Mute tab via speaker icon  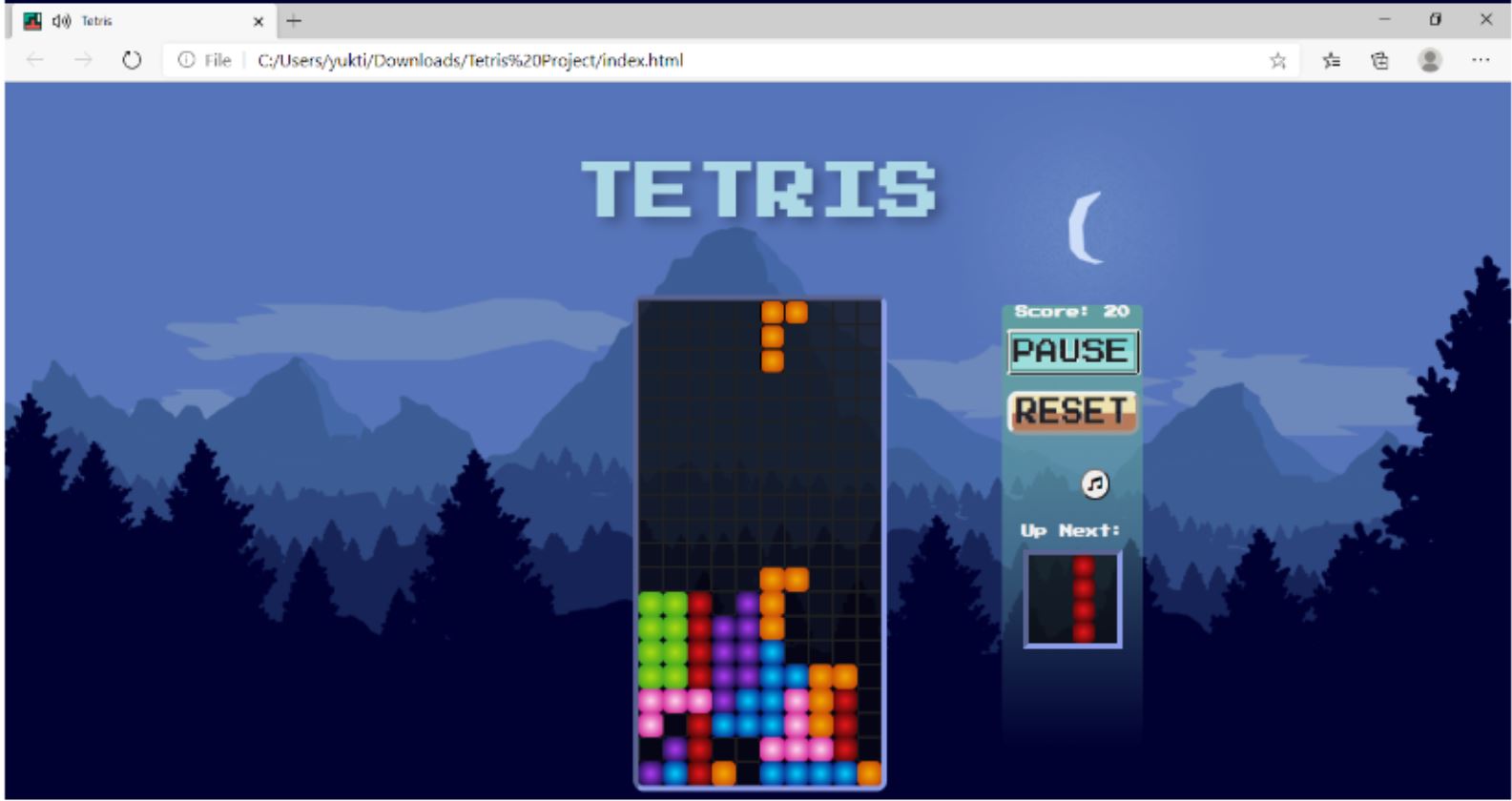click(62, 21)
